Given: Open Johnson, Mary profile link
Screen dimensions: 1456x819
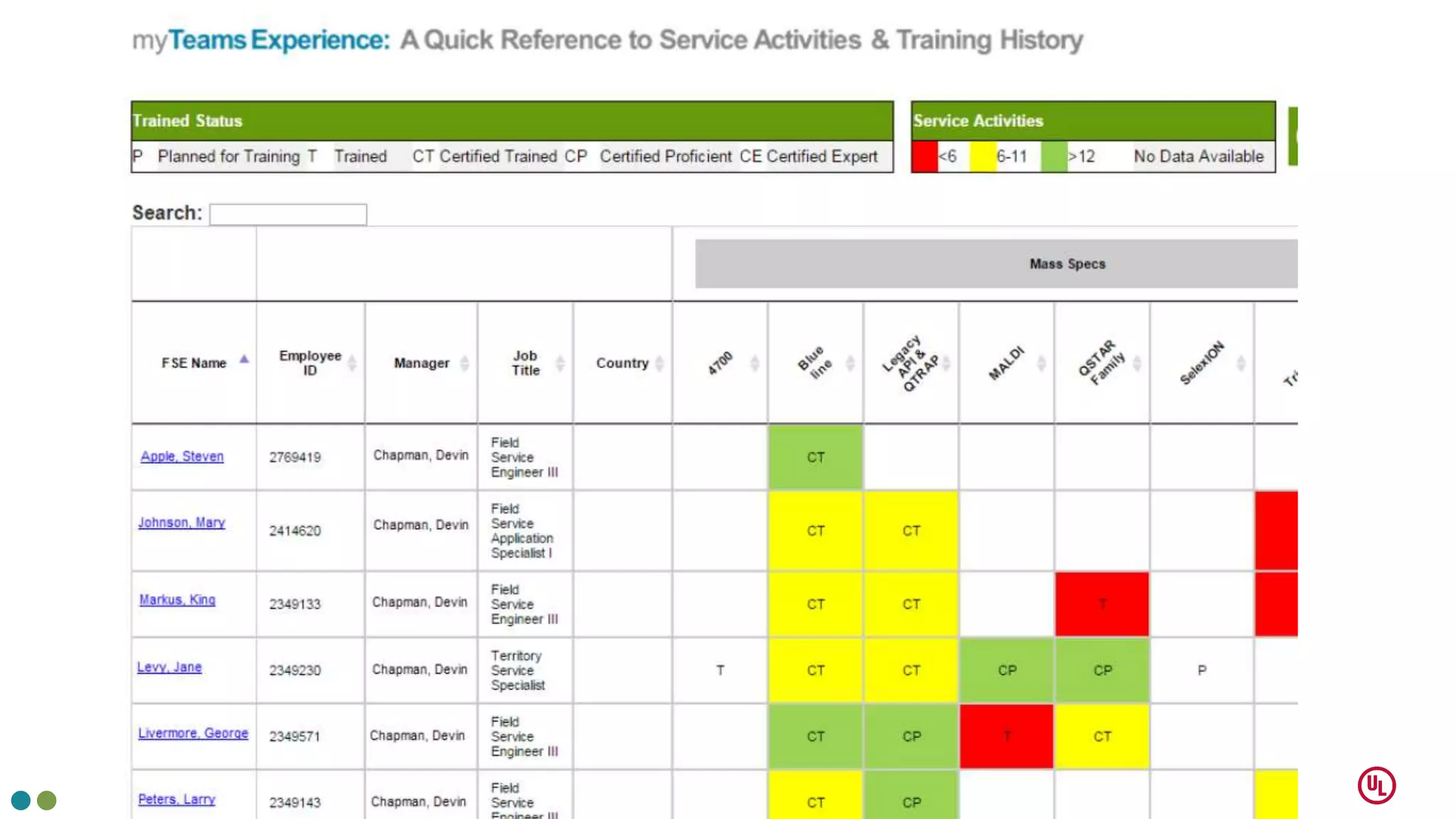Looking at the screenshot, I should point(181,523).
